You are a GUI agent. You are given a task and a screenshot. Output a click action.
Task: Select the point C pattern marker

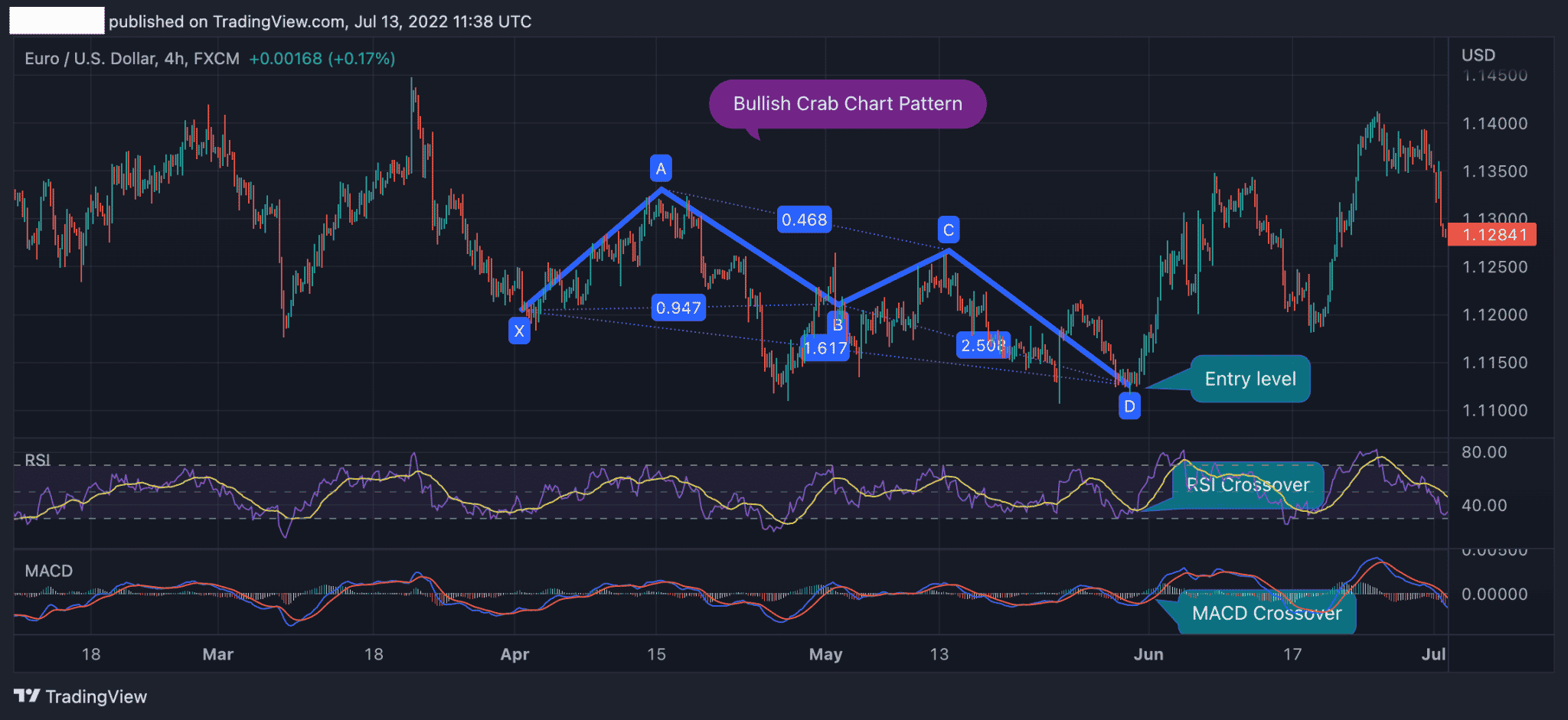point(948,227)
